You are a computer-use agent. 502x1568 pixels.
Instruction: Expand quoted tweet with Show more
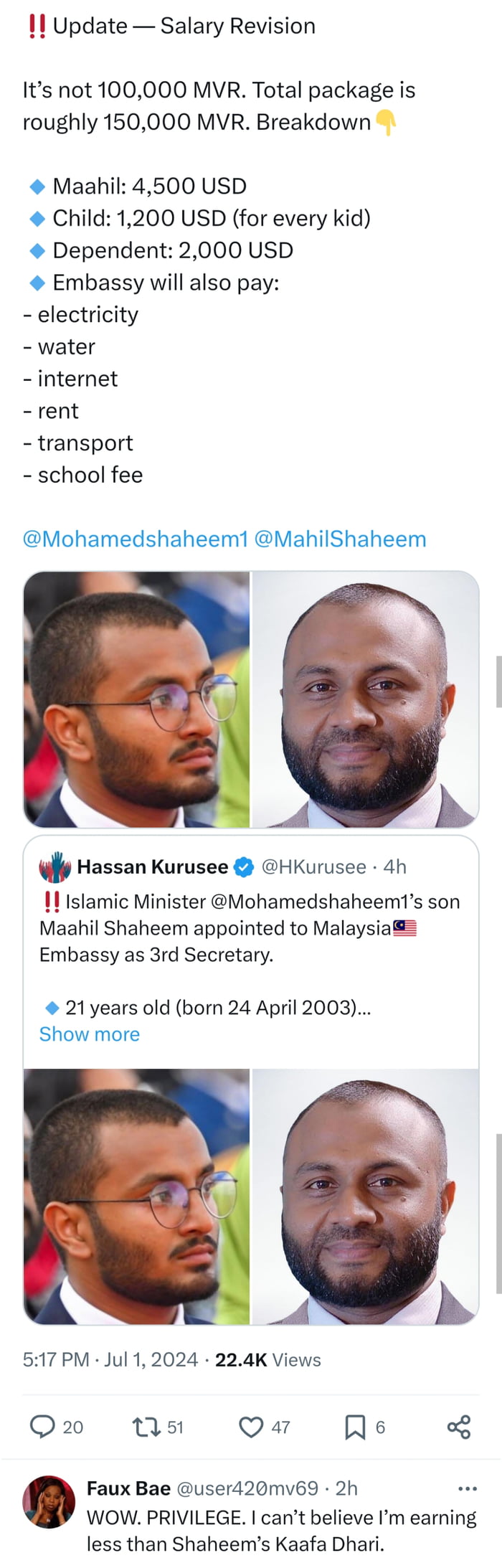point(90,1034)
